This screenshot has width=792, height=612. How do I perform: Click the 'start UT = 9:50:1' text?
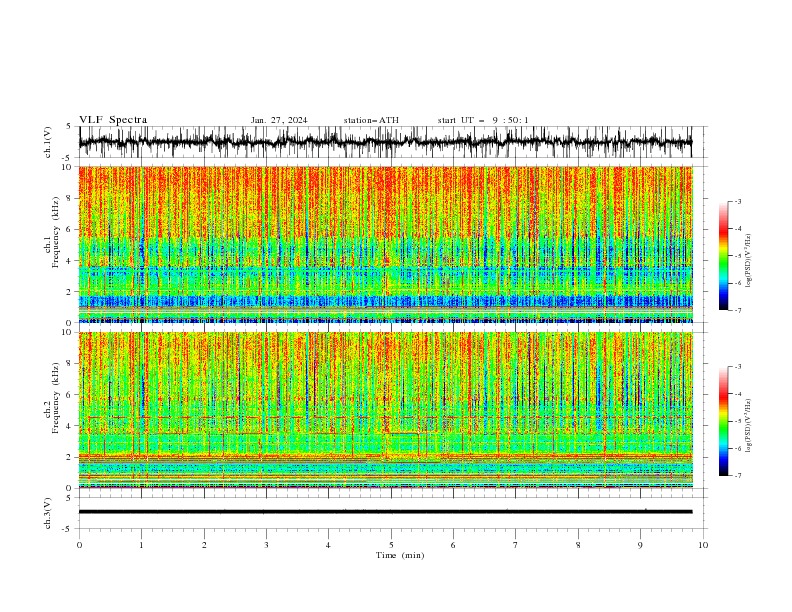coord(483,120)
